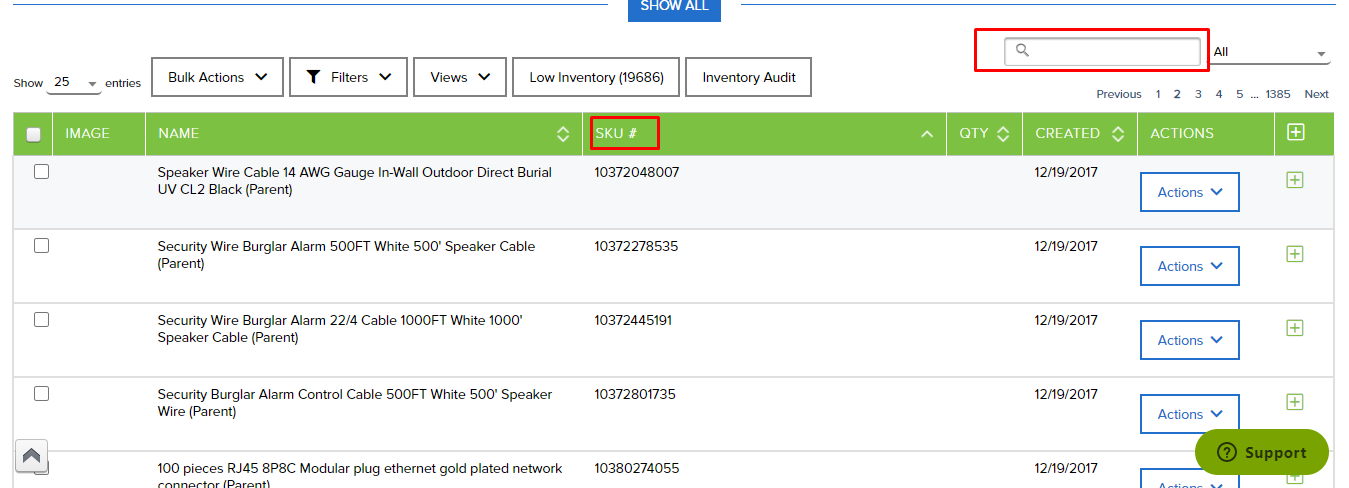The width and height of the screenshot is (1349, 488).
Task: Click Security Wire Burglar Alarm 22/4 Cable name
Action: 340,328
